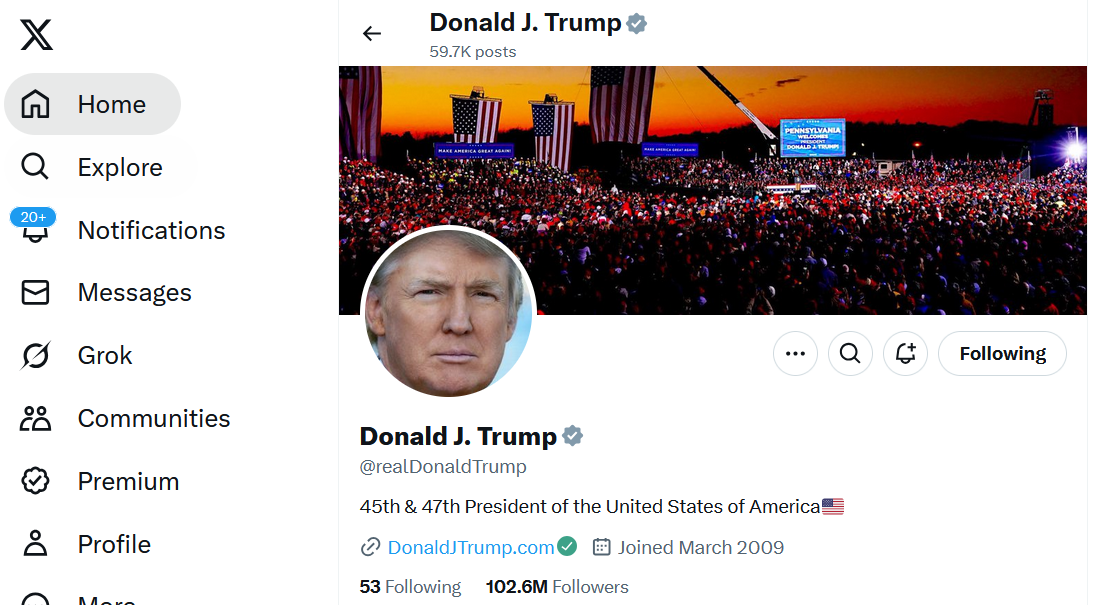
Task: Toggle post notifications bell for this account
Action: point(905,354)
